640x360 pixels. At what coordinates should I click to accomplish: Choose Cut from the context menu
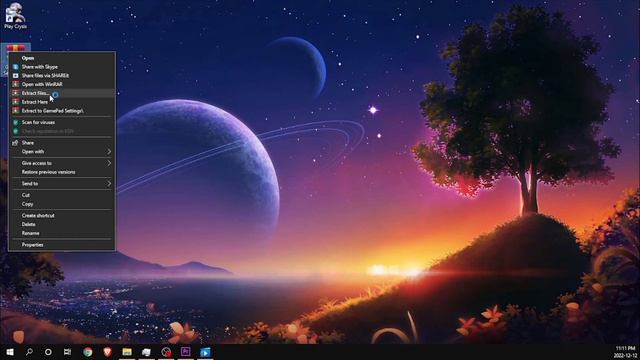click(62, 195)
